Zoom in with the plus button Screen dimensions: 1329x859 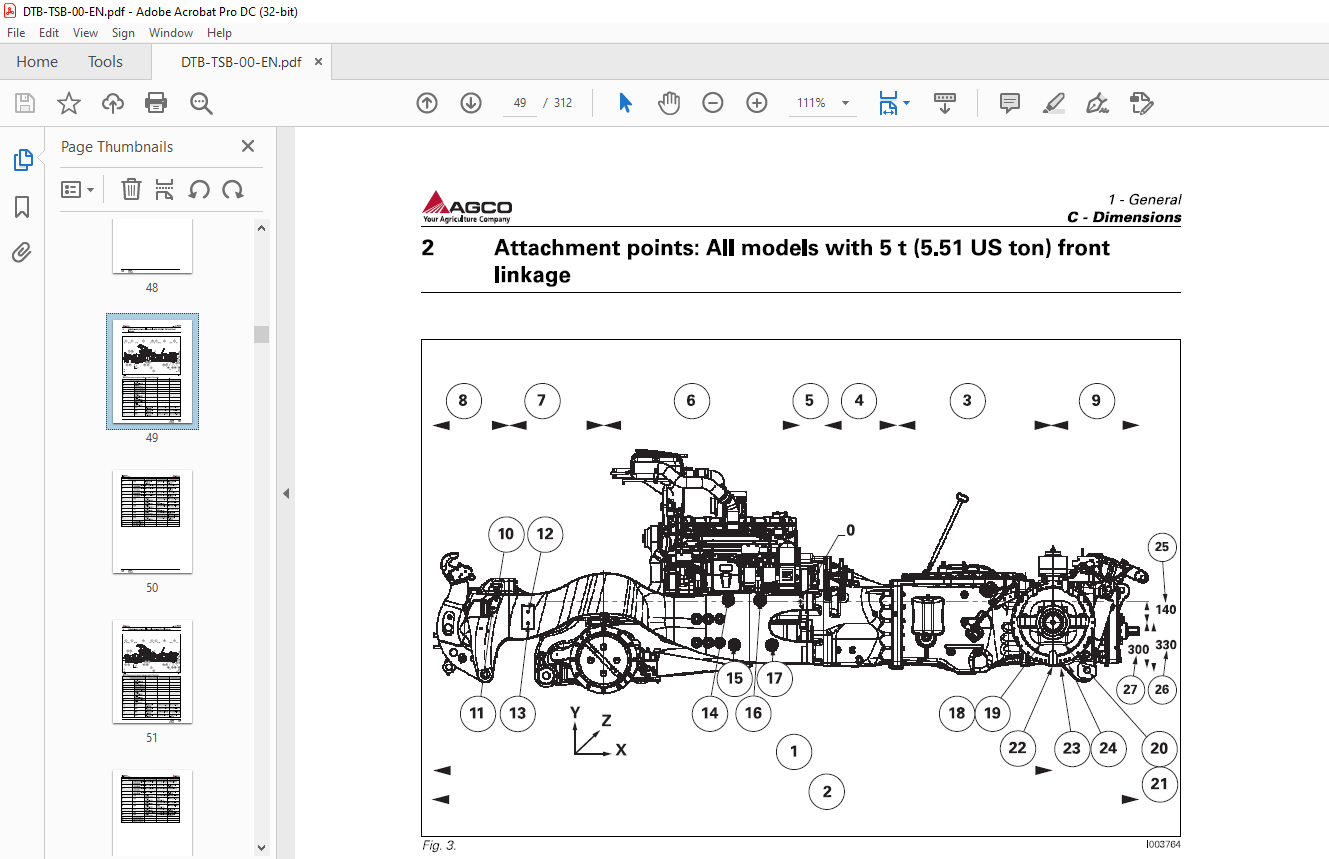point(757,103)
